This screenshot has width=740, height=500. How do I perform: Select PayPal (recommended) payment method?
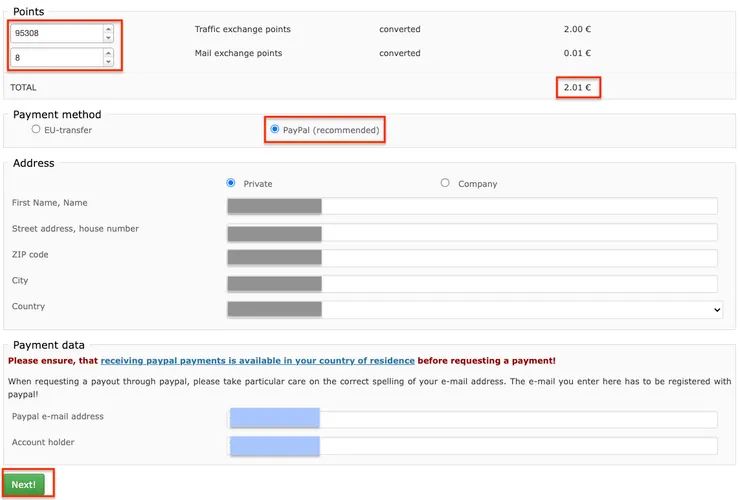coord(275,129)
